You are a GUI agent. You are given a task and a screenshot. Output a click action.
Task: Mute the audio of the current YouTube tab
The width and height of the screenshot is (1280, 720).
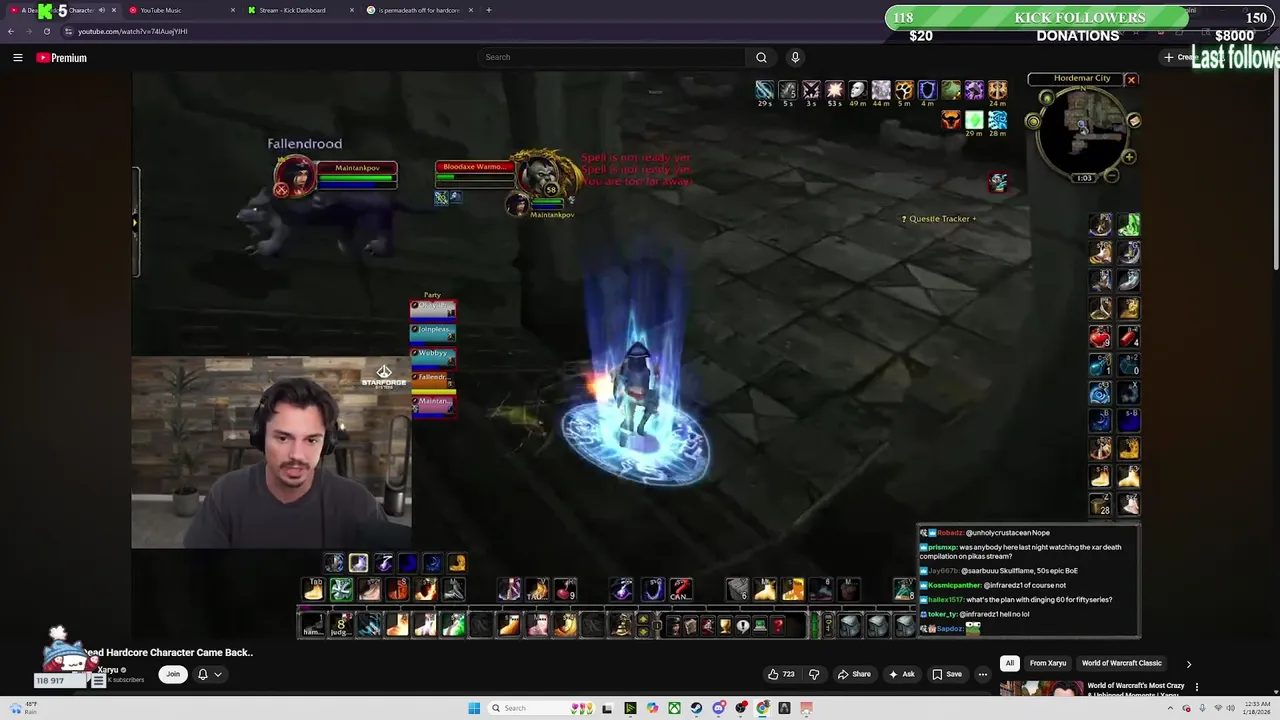click(x=101, y=10)
